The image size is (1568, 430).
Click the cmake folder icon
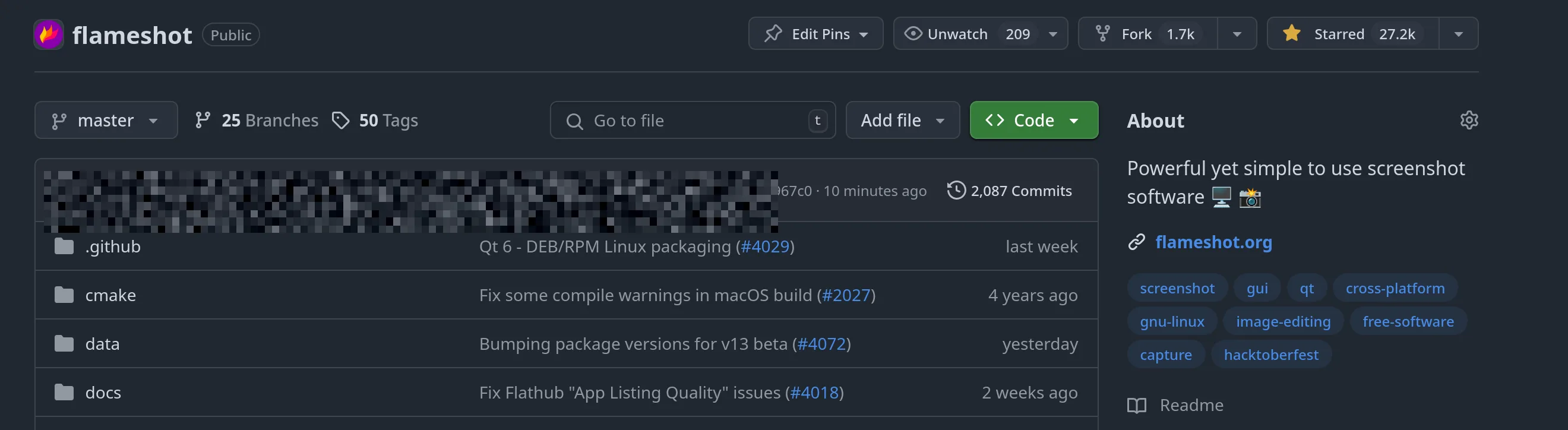64,295
